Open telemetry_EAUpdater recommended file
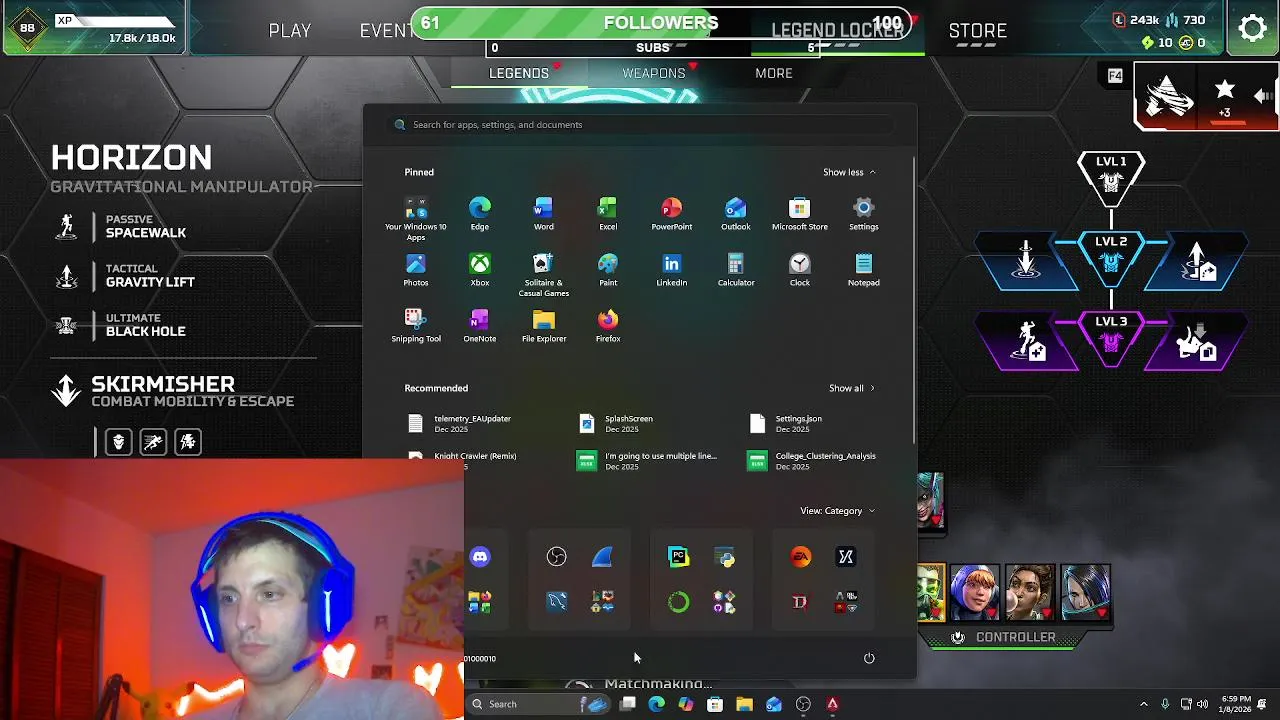The image size is (1280, 720). pos(462,424)
